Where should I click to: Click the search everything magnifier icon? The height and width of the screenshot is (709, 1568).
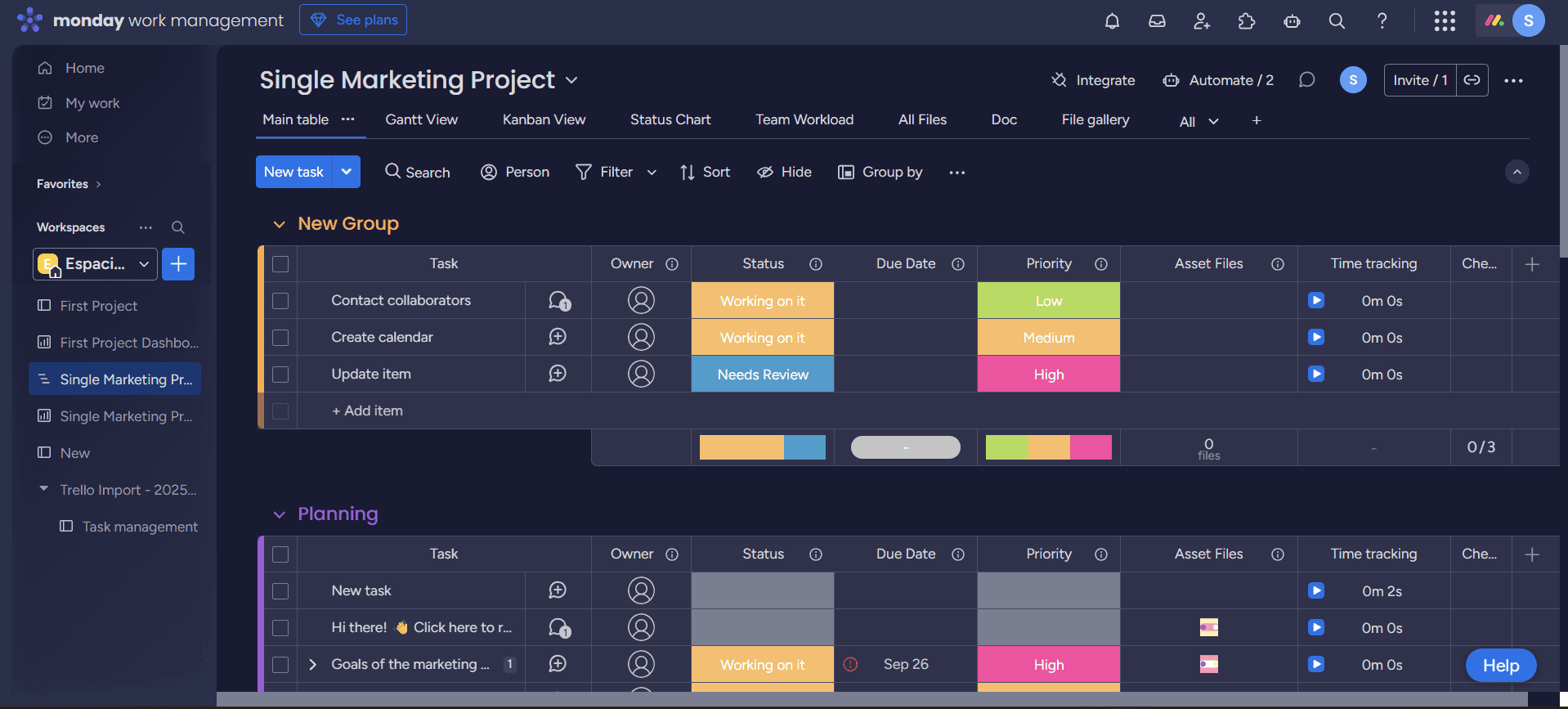click(1337, 21)
